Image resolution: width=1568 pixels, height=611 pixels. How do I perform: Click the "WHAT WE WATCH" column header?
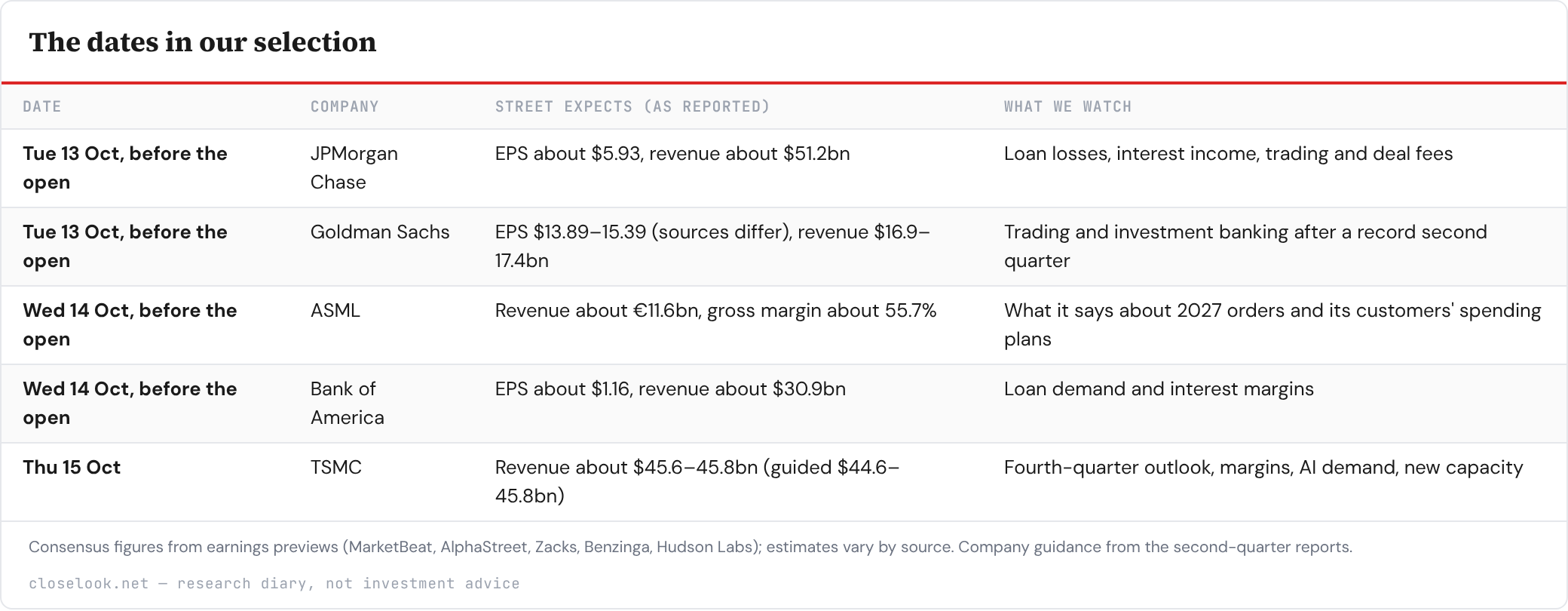pos(1067,106)
